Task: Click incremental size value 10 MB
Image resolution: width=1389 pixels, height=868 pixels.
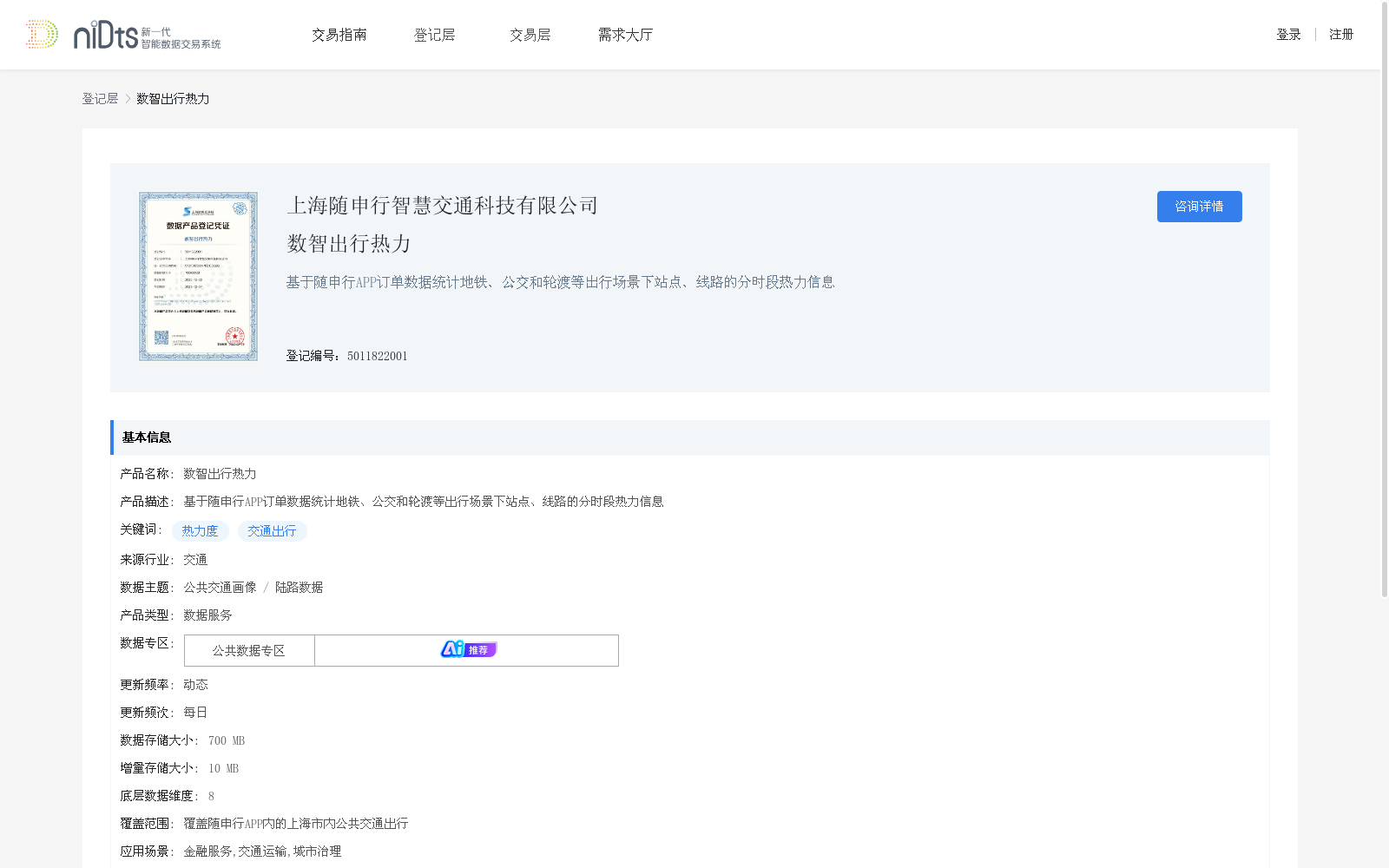Action: [x=223, y=768]
